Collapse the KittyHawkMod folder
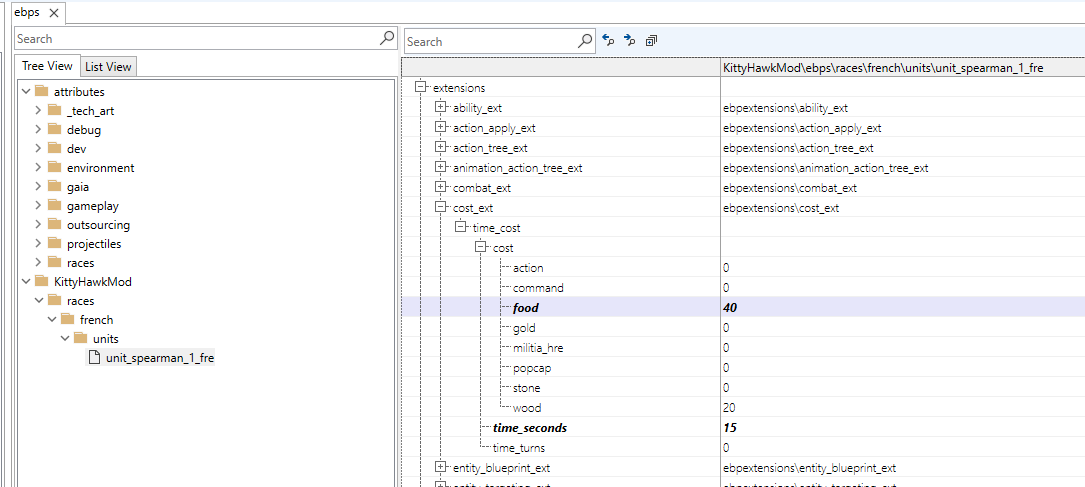Viewport: 1085px width, 487px height. tap(26, 282)
